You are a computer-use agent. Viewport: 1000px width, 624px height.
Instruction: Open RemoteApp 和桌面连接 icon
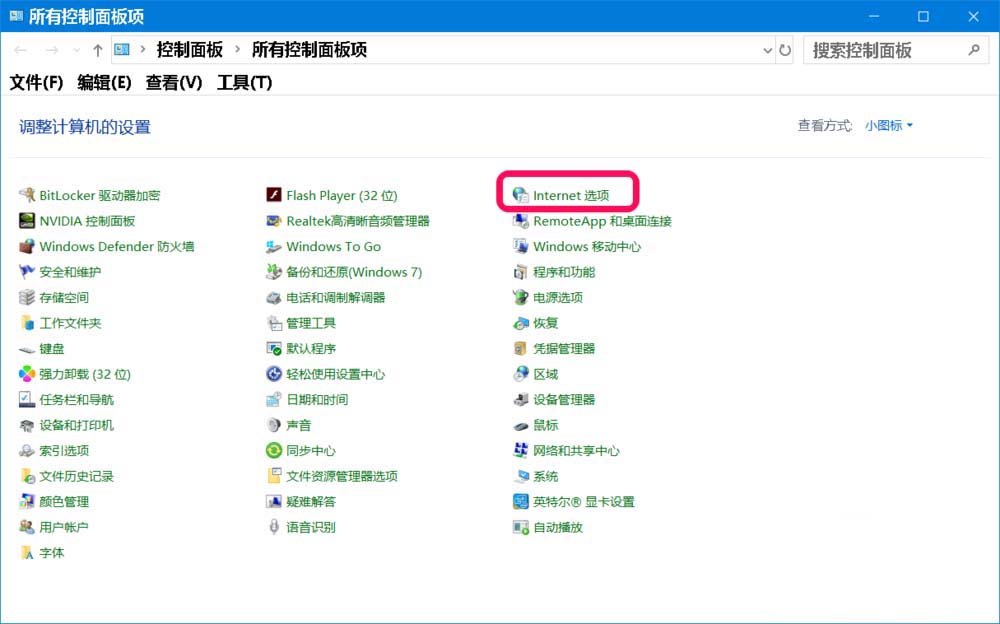(520, 221)
